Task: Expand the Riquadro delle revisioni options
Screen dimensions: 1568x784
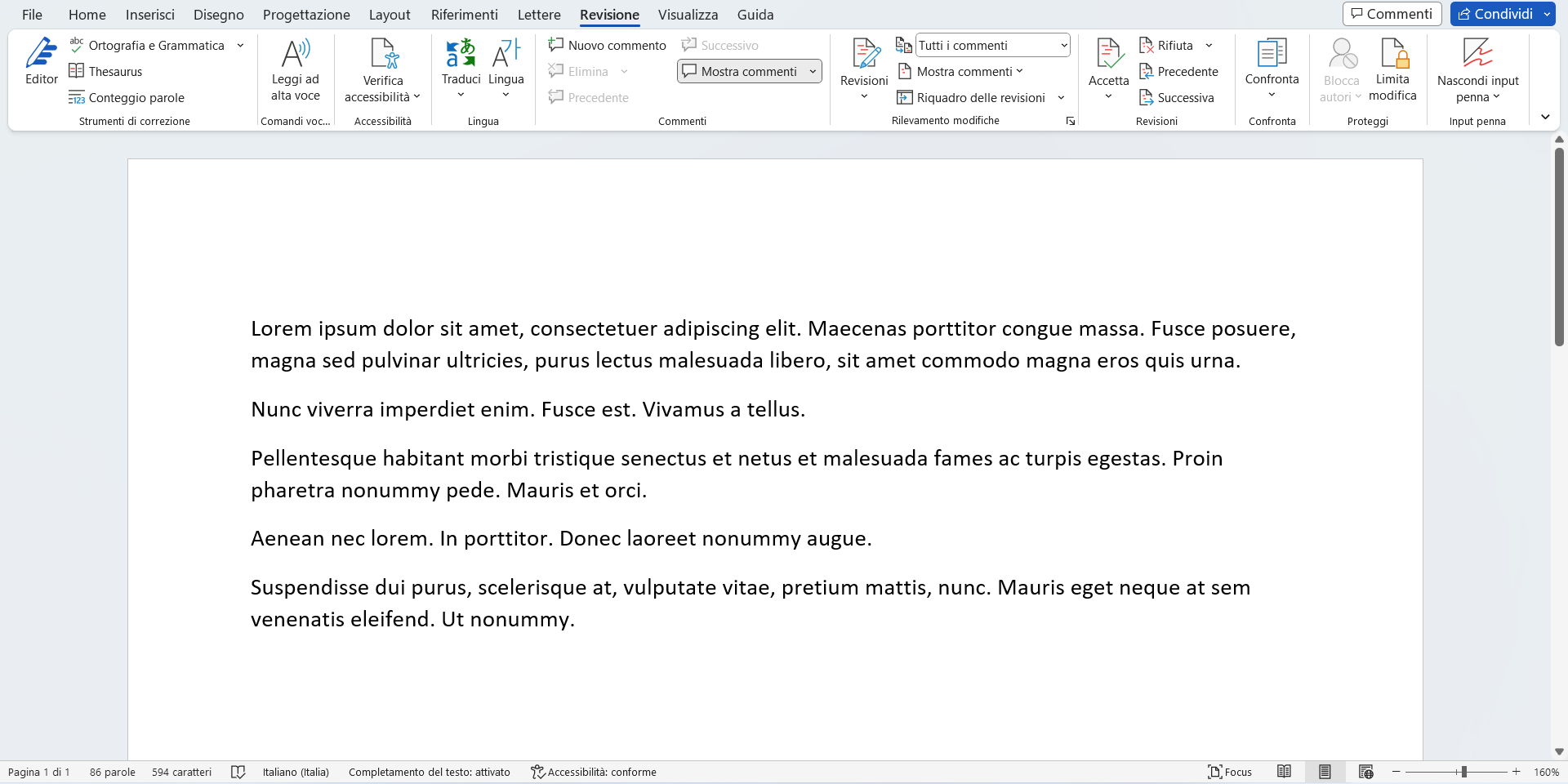Action: pos(1061,97)
